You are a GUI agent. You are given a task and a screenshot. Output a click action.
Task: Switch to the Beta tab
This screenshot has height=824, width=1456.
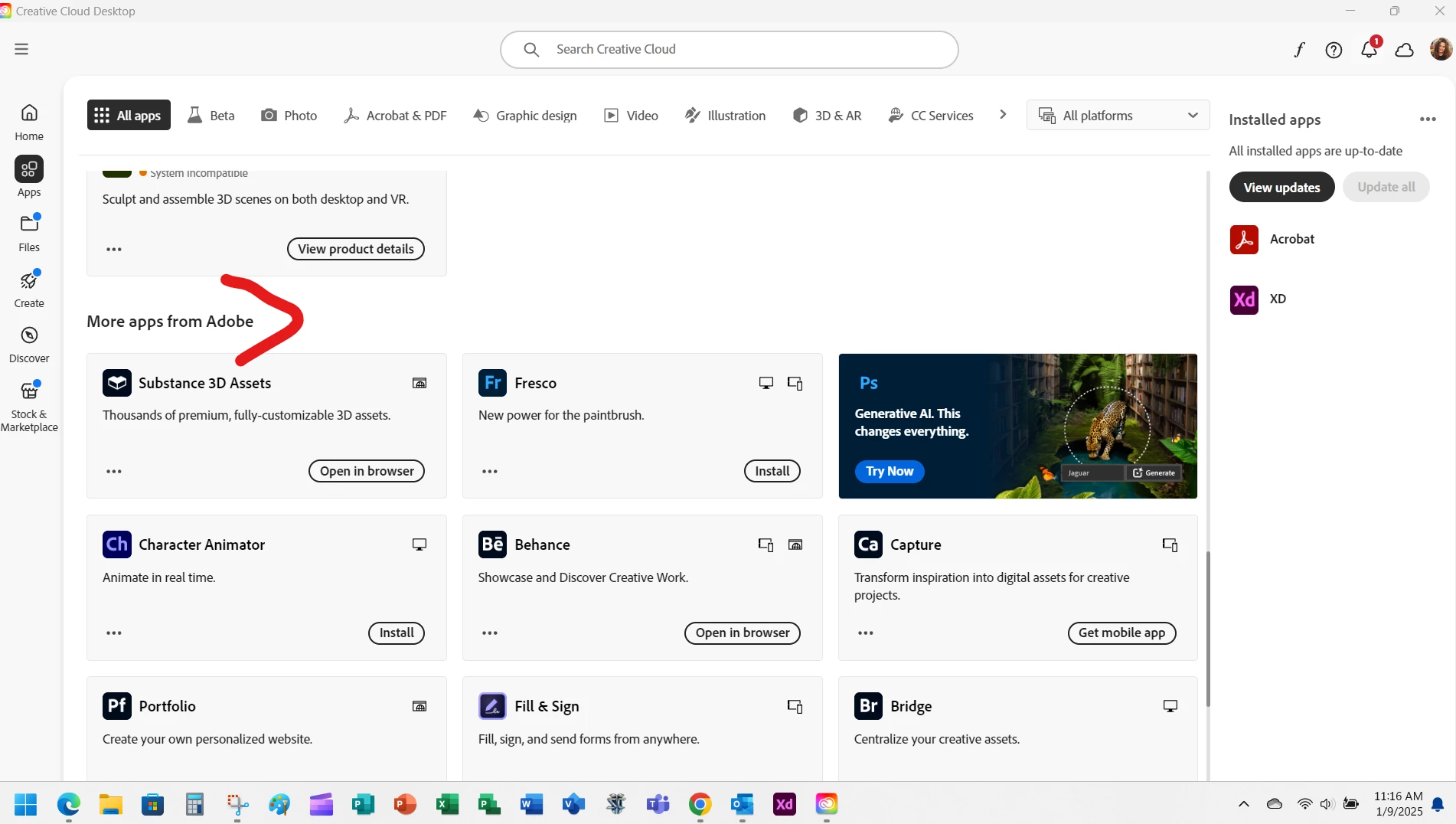click(x=211, y=115)
